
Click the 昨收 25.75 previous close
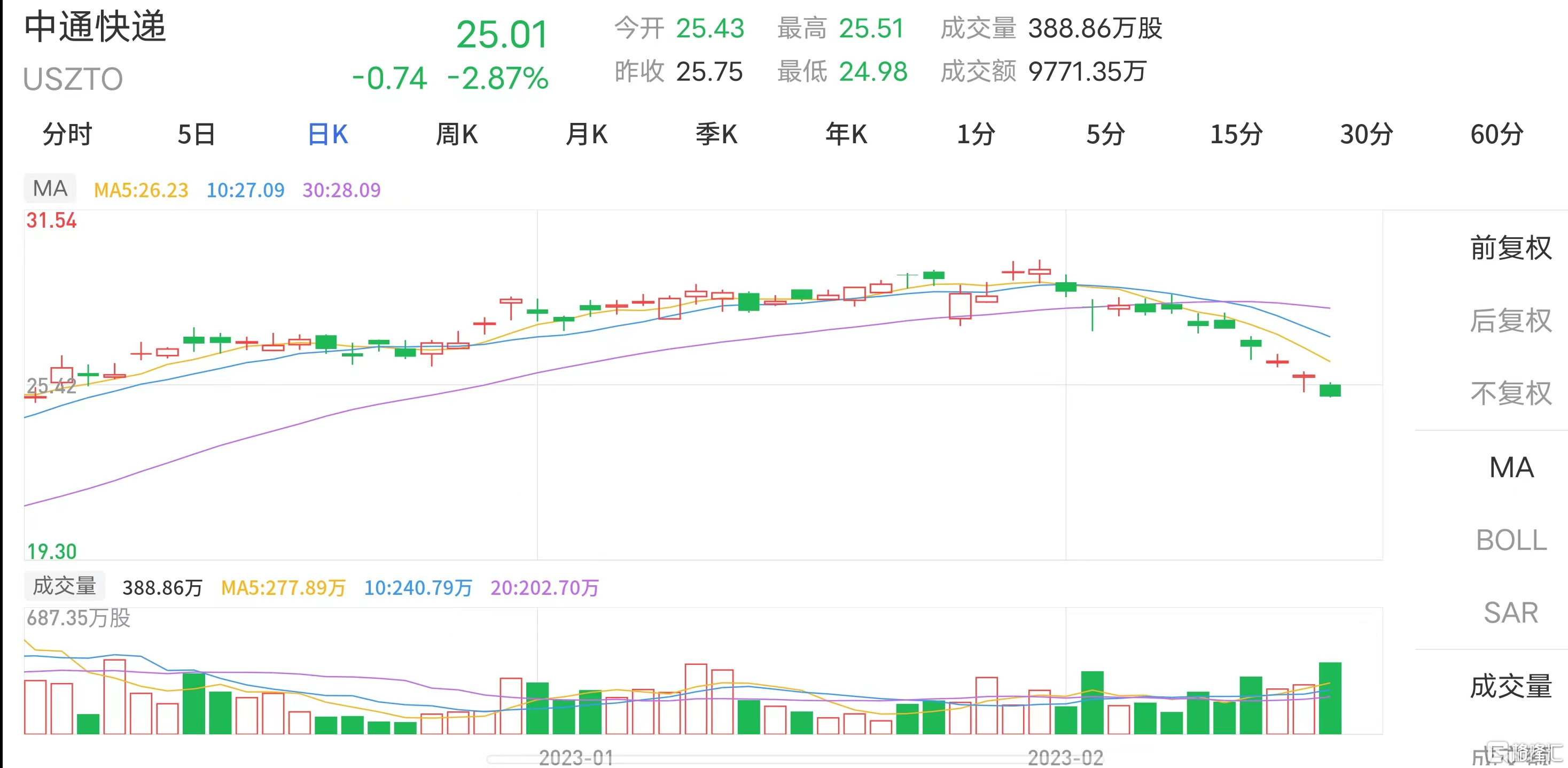680,71
